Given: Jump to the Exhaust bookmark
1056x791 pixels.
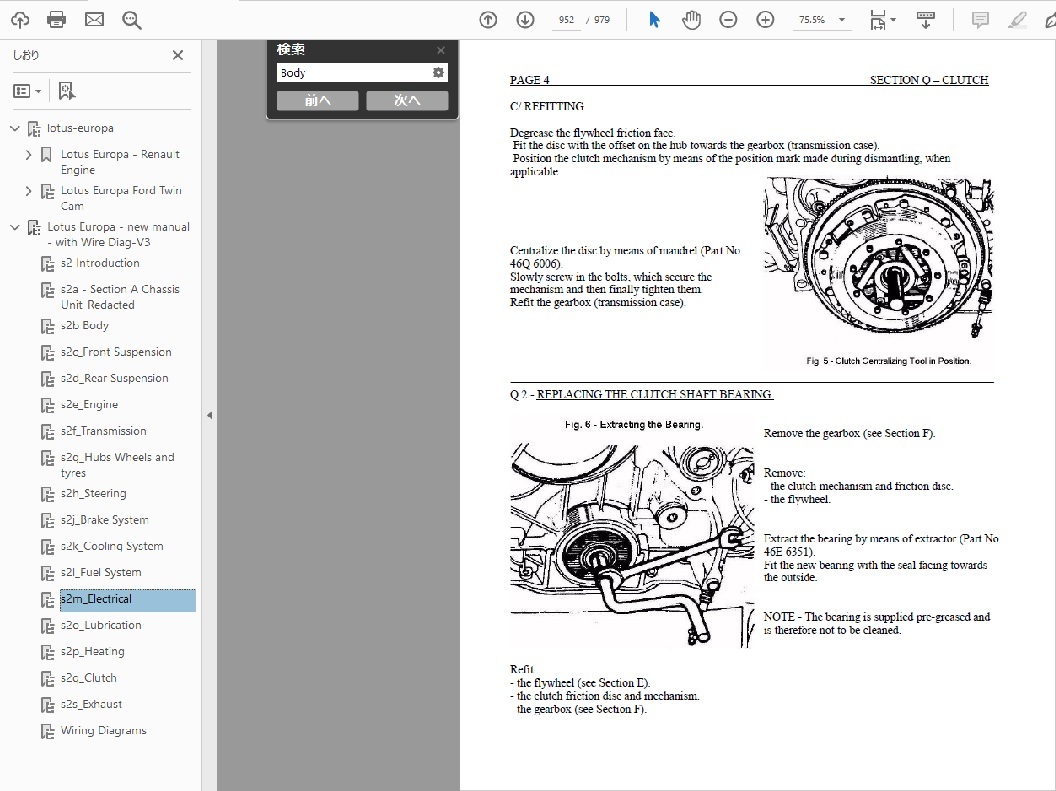Looking at the screenshot, I should pyautogui.click(x=92, y=704).
